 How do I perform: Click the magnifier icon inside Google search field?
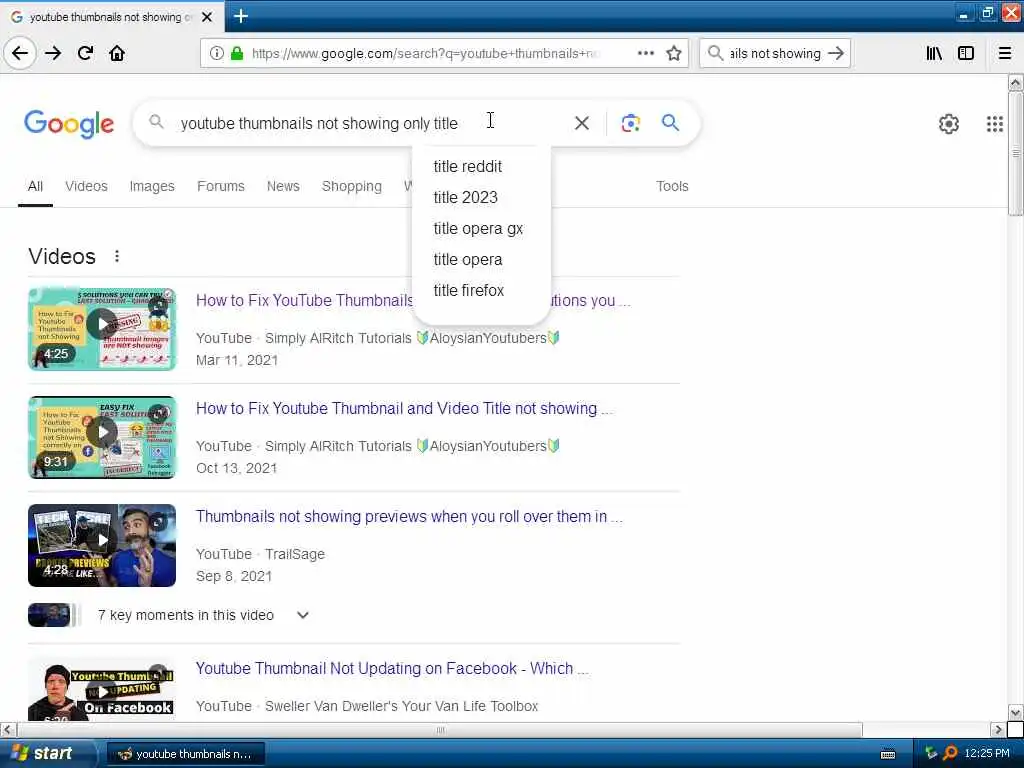pos(156,121)
